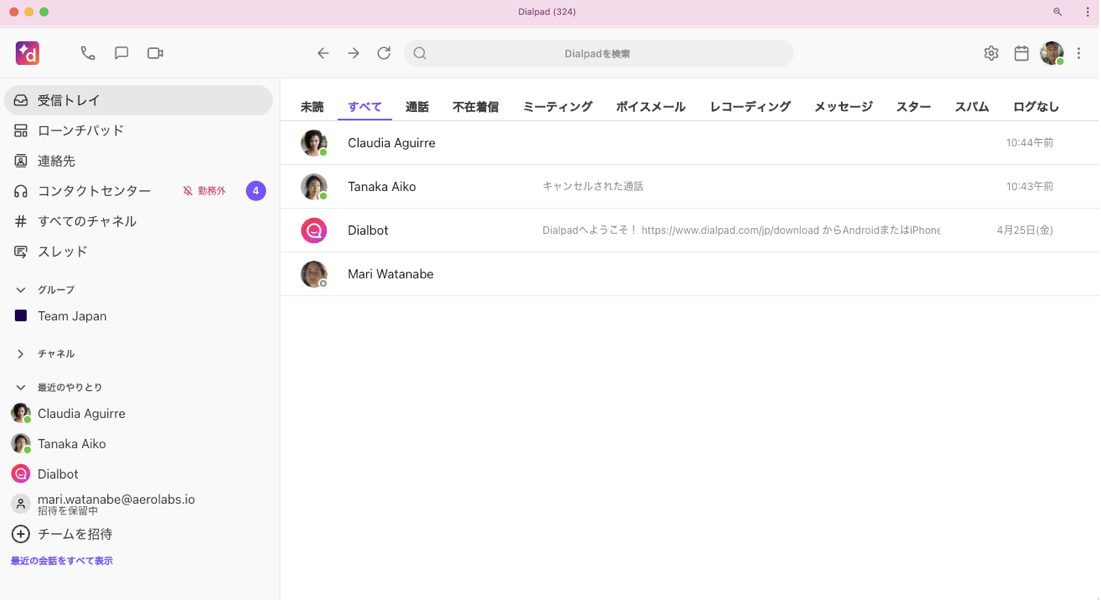The width and height of the screenshot is (1101, 600).
Task: Switch to the ログなし tab
Action: 1036,107
